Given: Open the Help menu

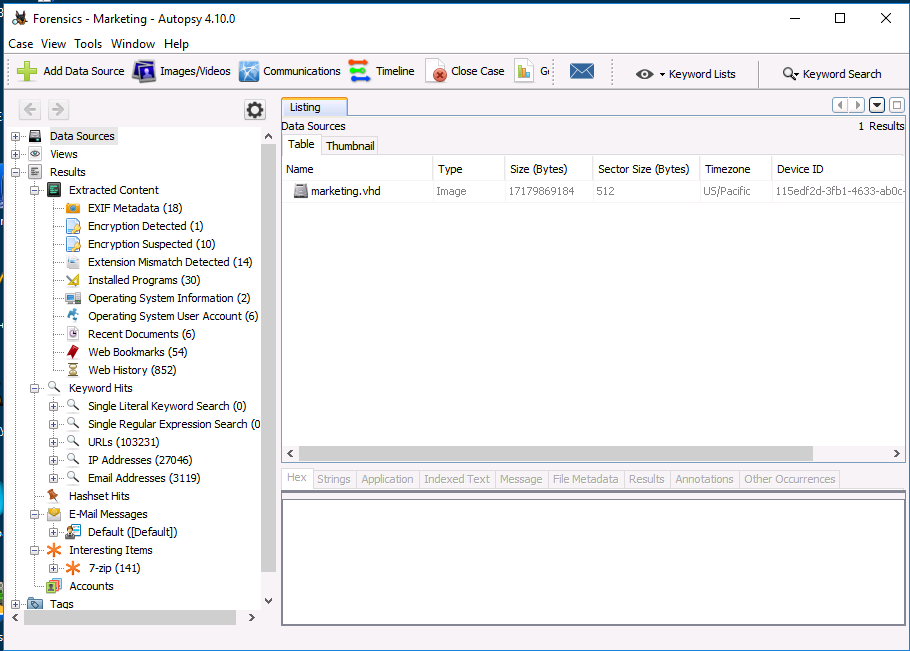Looking at the screenshot, I should (x=176, y=44).
